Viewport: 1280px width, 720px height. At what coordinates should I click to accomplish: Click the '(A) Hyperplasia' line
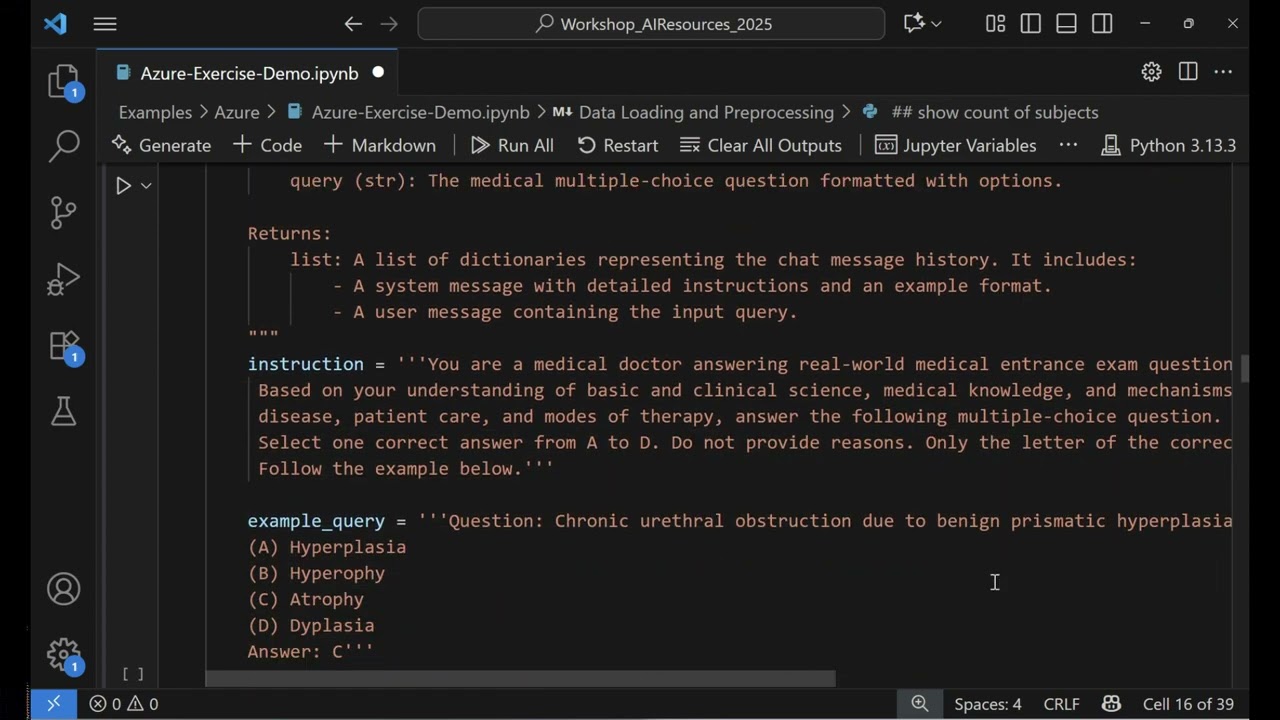[327, 547]
